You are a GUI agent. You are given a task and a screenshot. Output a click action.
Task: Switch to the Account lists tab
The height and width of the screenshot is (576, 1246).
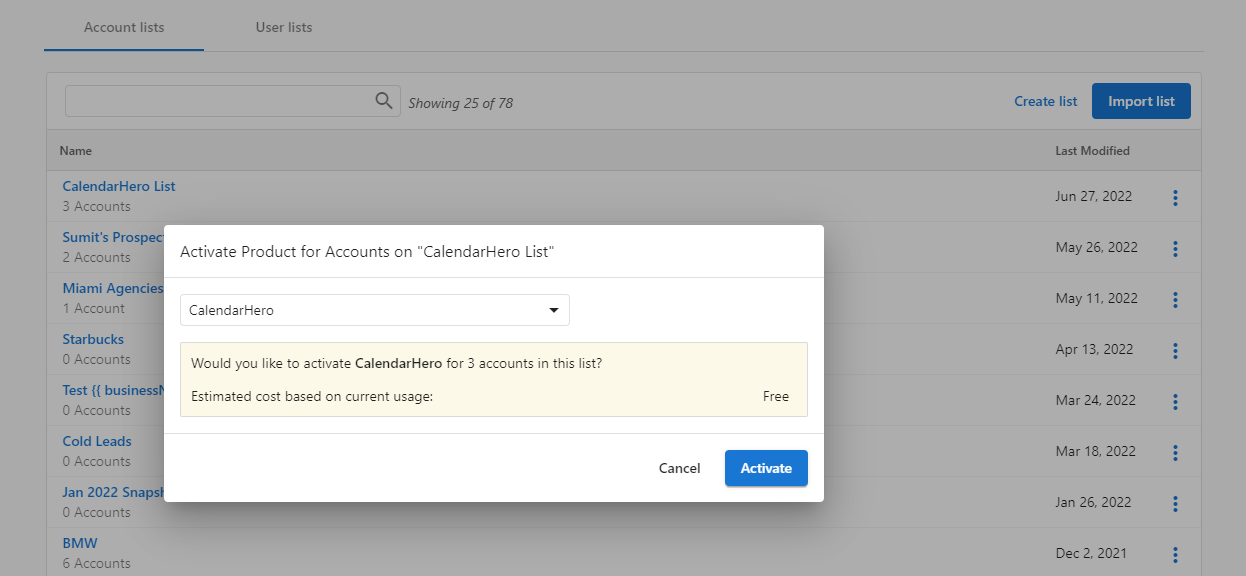124,27
